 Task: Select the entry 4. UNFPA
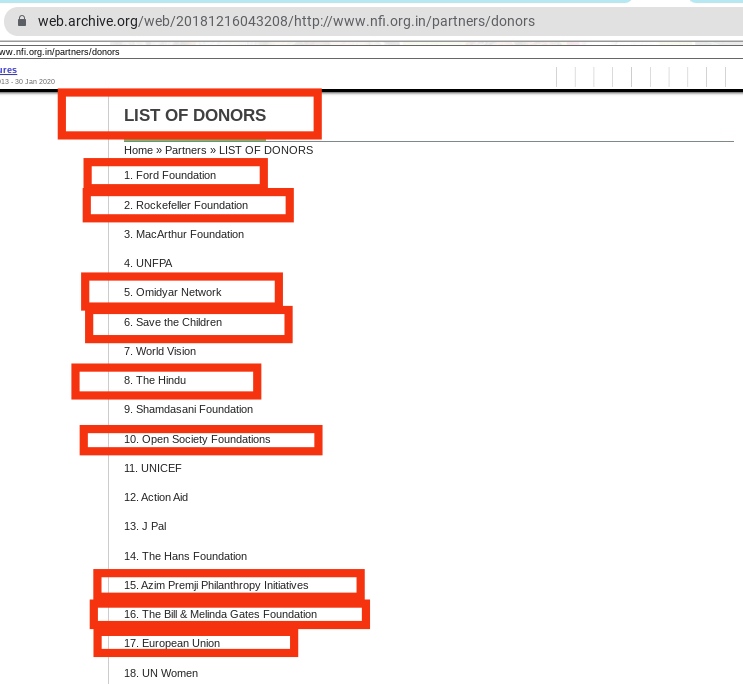coord(148,263)
